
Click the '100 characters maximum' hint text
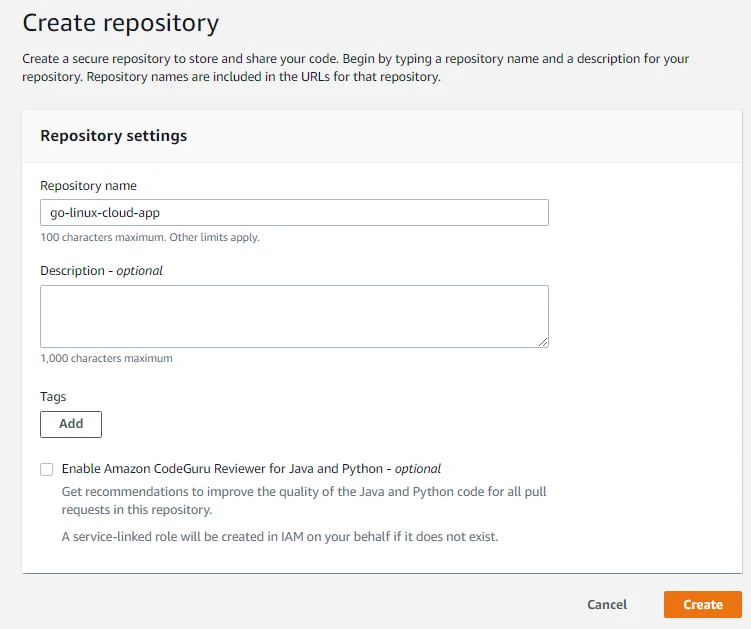click(150, 238)
